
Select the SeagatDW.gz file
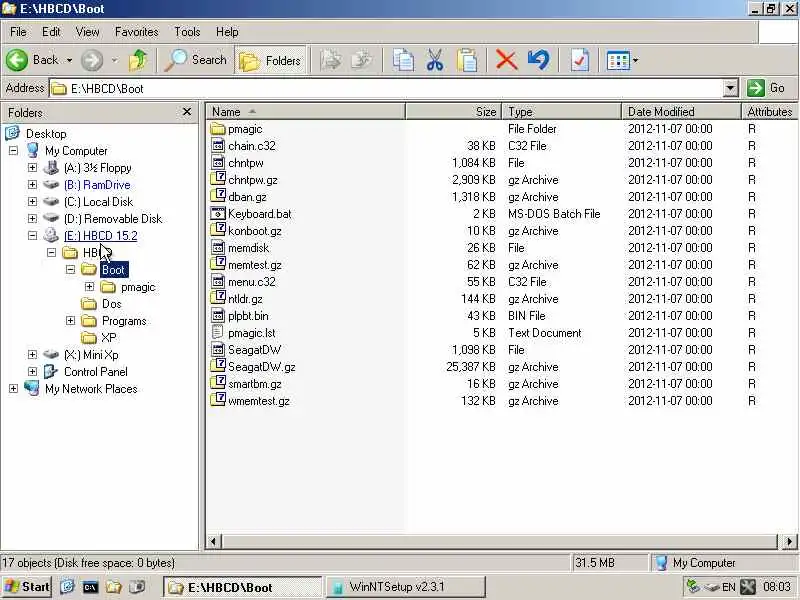262,367
